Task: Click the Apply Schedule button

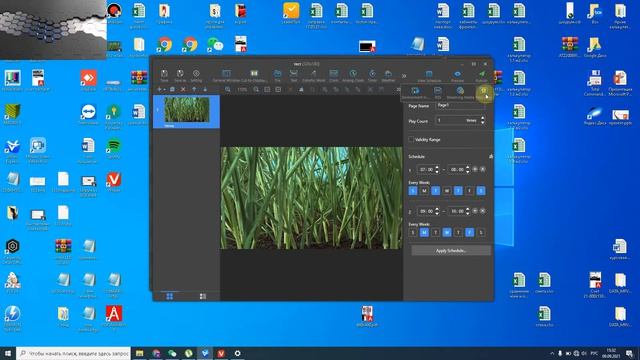Action: click(451, 251)
